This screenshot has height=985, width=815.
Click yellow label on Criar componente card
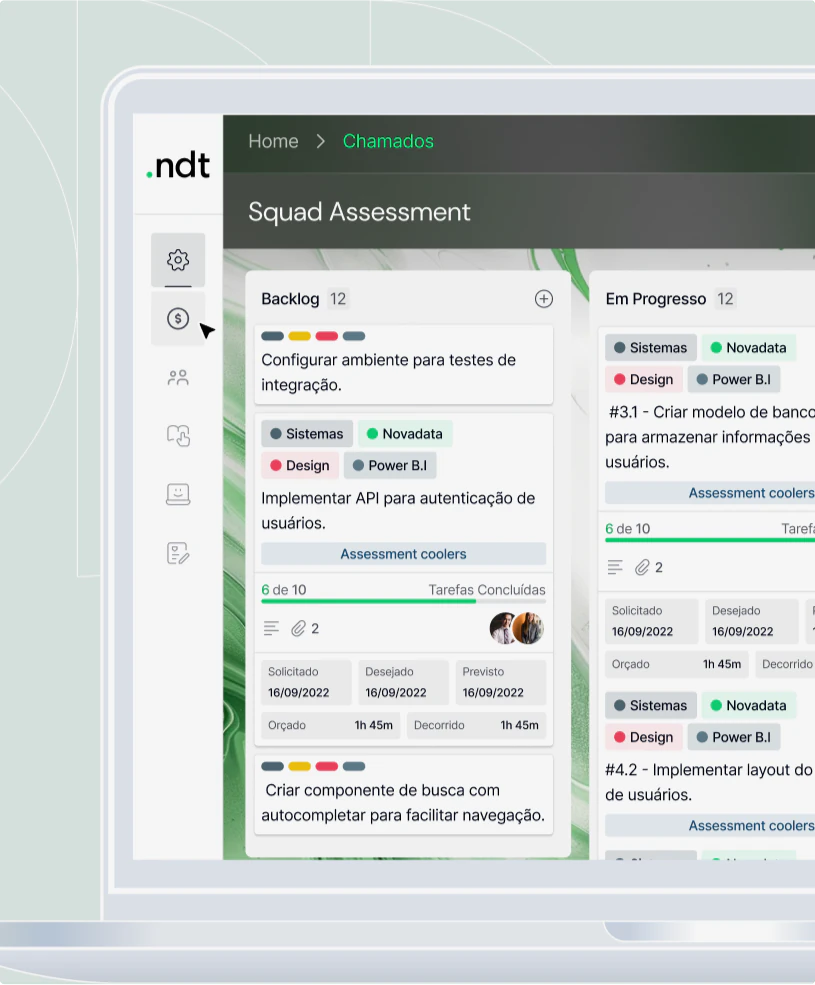tap(299, 766)
